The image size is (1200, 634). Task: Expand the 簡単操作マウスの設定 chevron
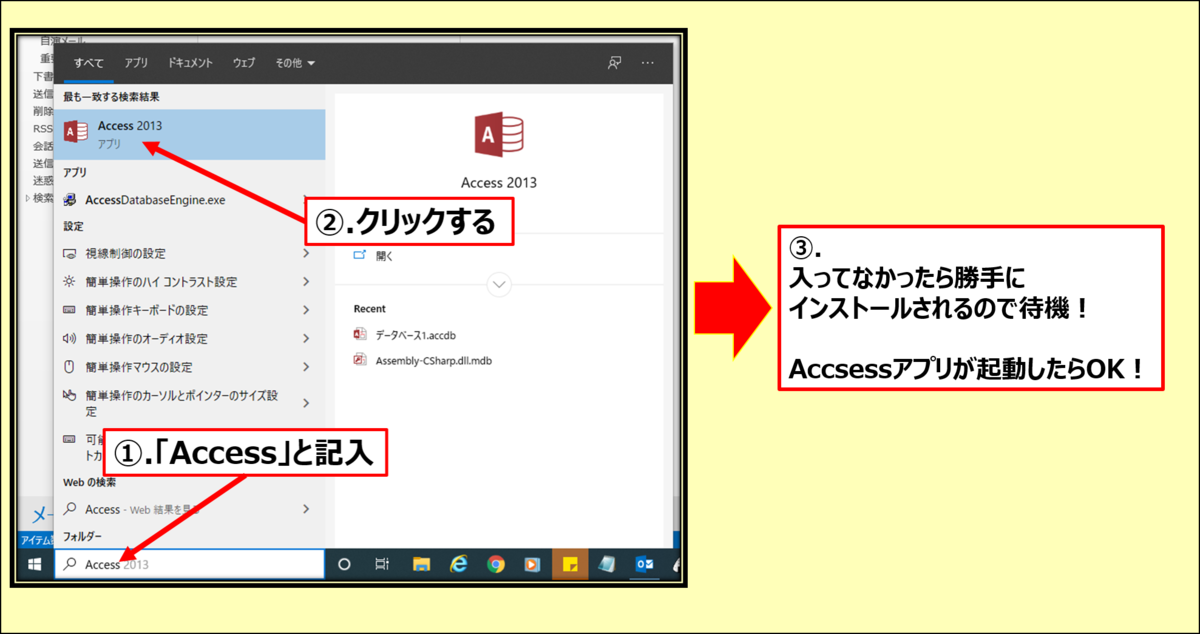click(x=306, y=367)
